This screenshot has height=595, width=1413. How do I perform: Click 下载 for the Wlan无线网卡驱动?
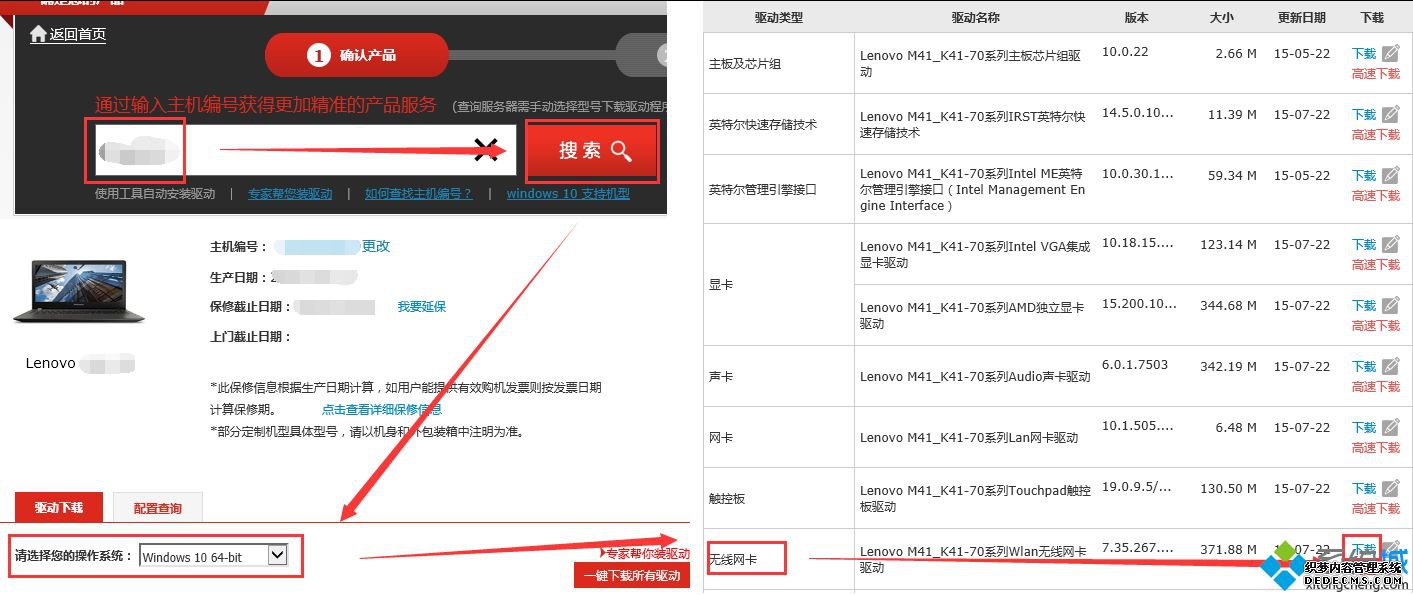1364,549
